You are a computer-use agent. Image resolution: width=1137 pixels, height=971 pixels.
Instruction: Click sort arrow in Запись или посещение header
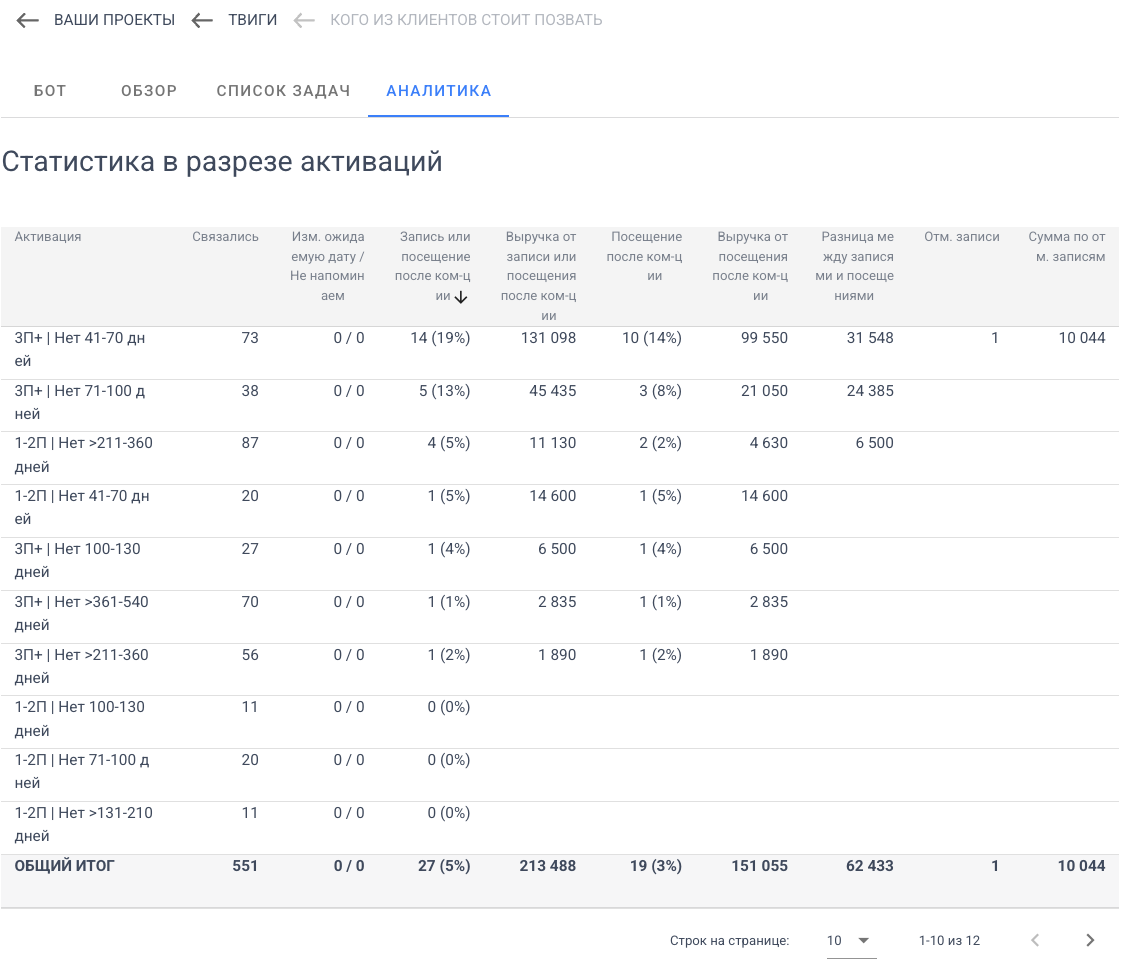pos(460,297)
